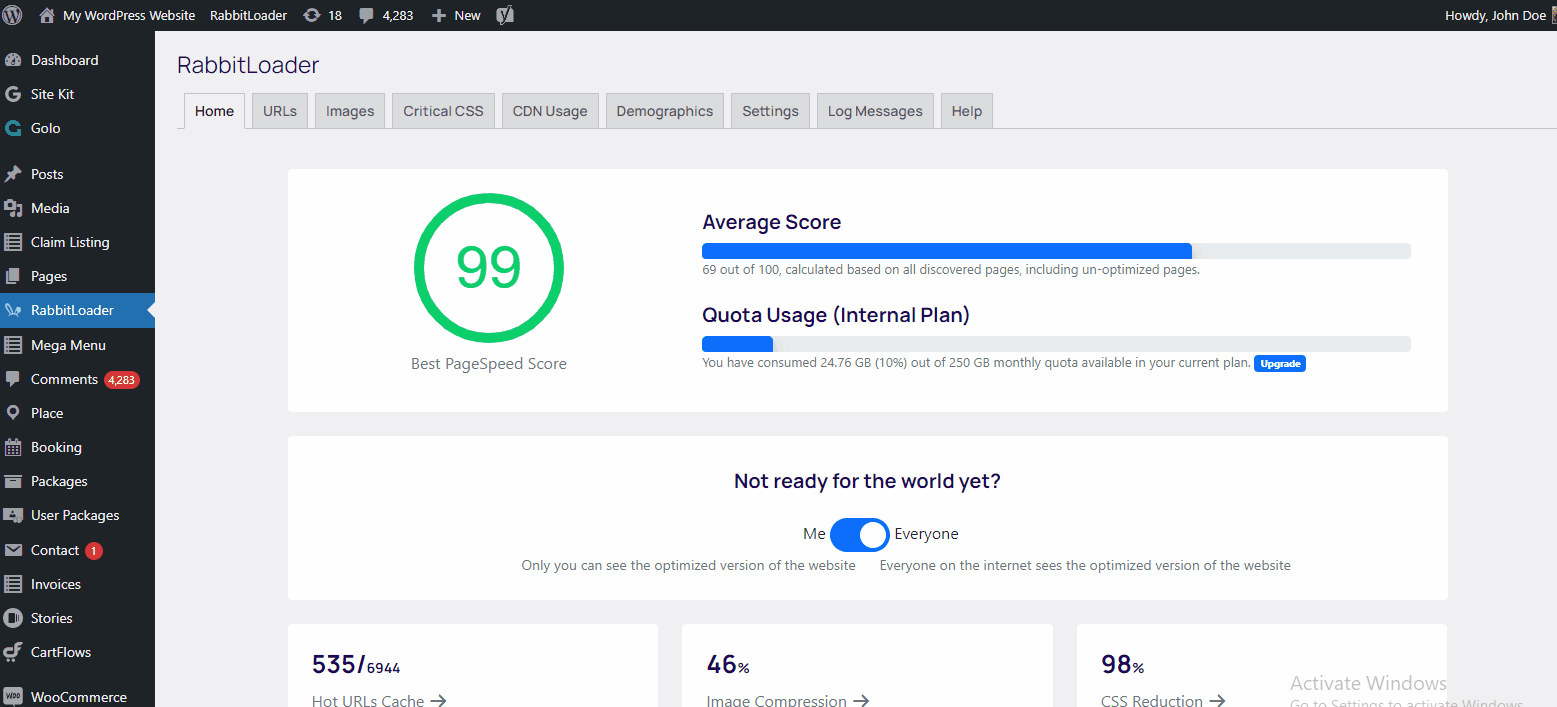Click the RabbitLoader sidebar icon
The height and width of the screenshot is (707, 1557).
click(x=13, y=310)
